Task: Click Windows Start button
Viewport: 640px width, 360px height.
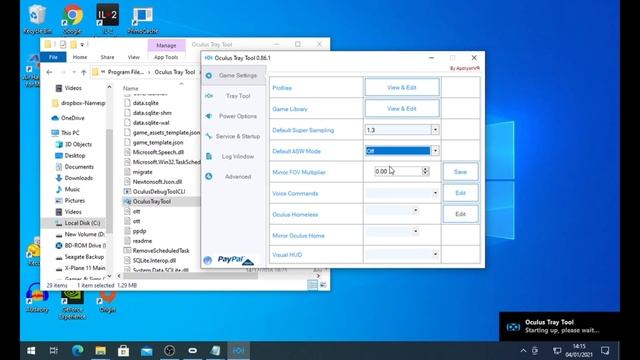Action: point(31,351)
